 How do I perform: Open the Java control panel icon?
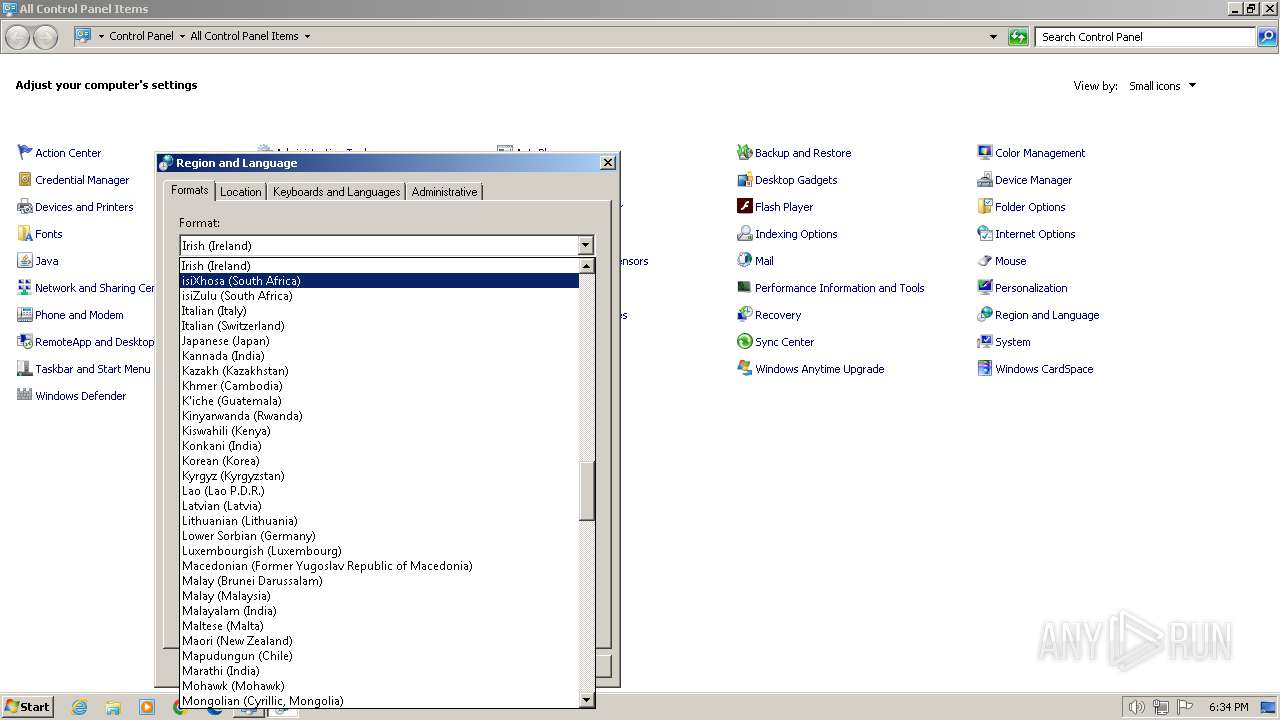pyautogui.click(x=25, y=260)
